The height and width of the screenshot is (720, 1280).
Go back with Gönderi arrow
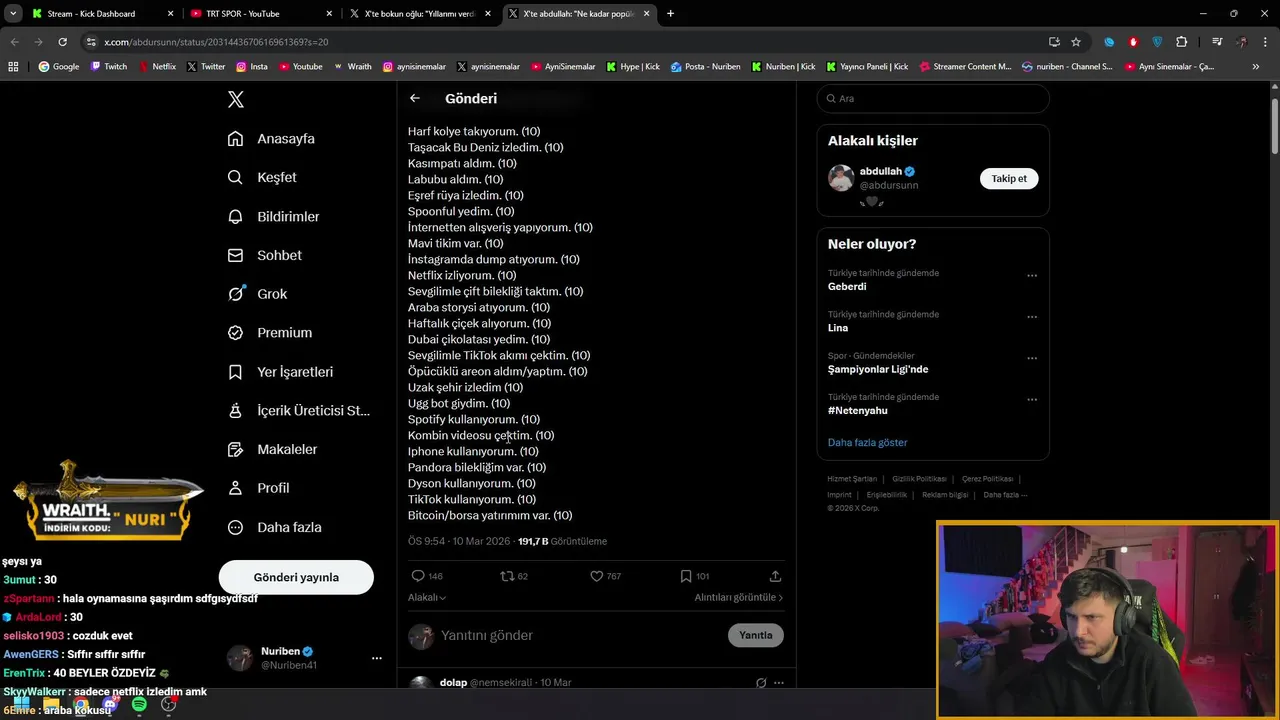[x=415, y=98]
